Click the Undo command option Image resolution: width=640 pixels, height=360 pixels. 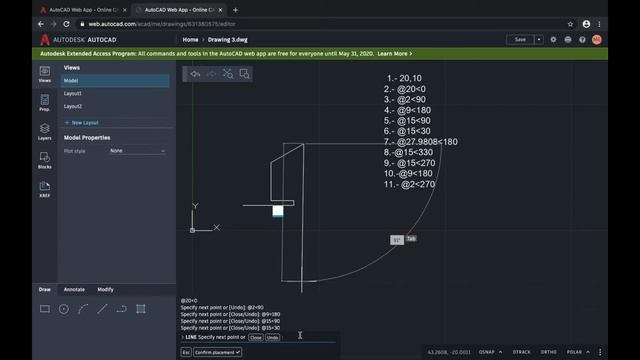tap(272, 337)
